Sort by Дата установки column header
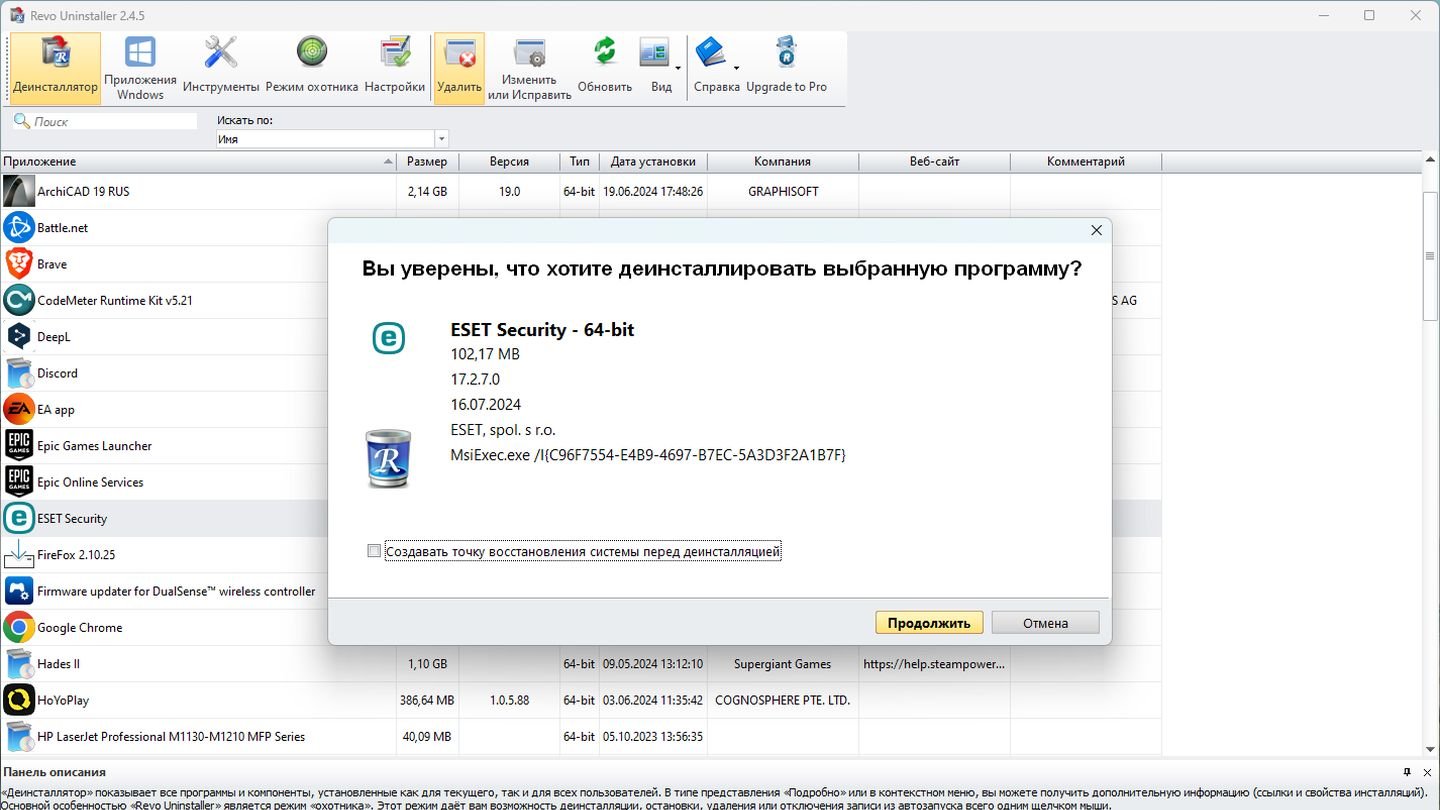The width and height of the screenshot is (1440, 810). click(653, 161)
